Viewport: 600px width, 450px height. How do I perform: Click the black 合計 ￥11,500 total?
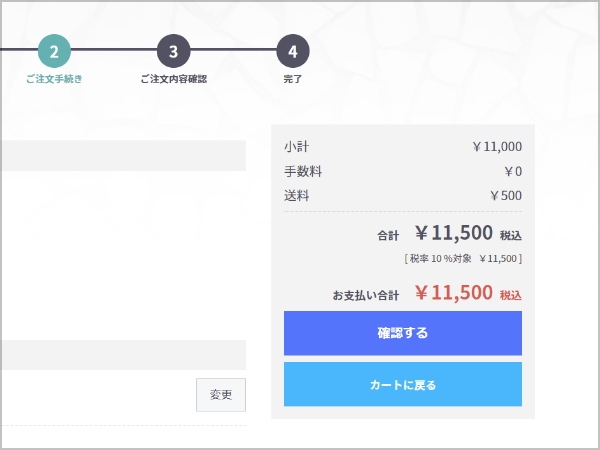click(453, 234)
